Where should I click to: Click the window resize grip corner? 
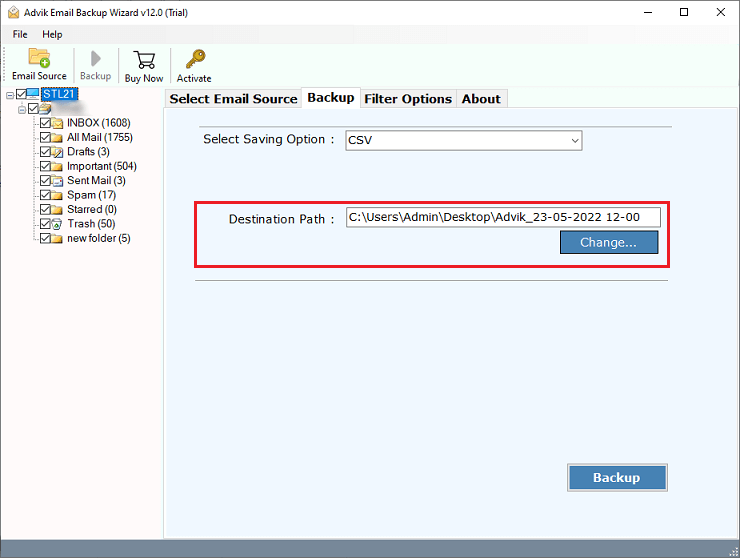pyautogui.click(x=734, y=551)
